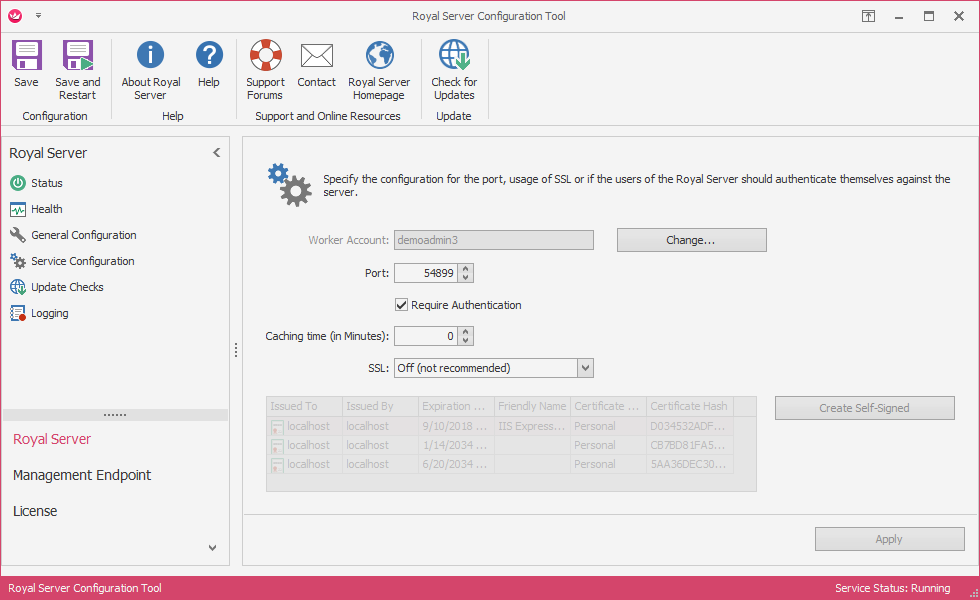980x600 pixels.
Task: Click Create Self-Signed button
Action: point(864,408)
